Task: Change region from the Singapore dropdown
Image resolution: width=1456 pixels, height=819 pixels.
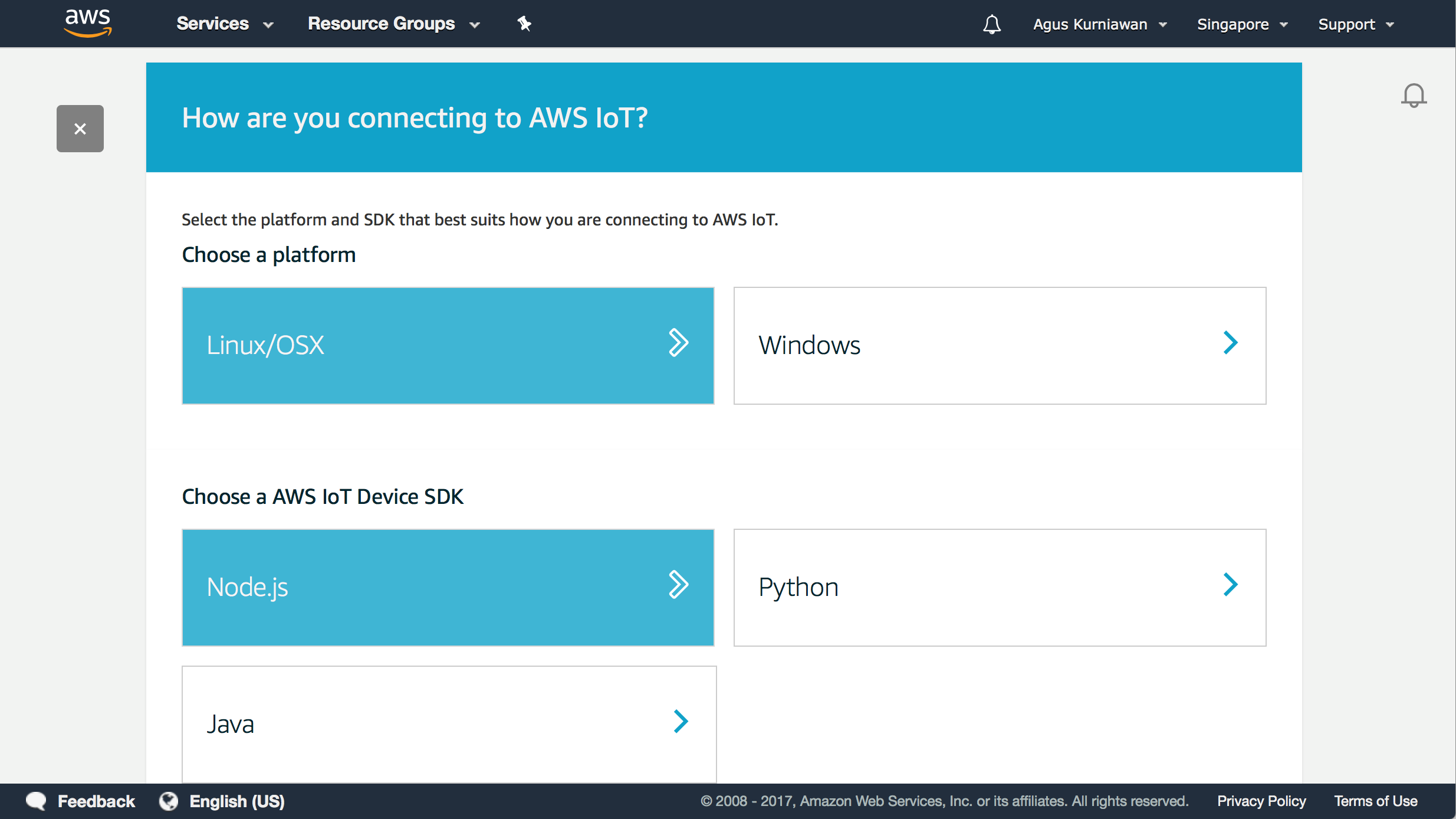Action: (1242, 24)
